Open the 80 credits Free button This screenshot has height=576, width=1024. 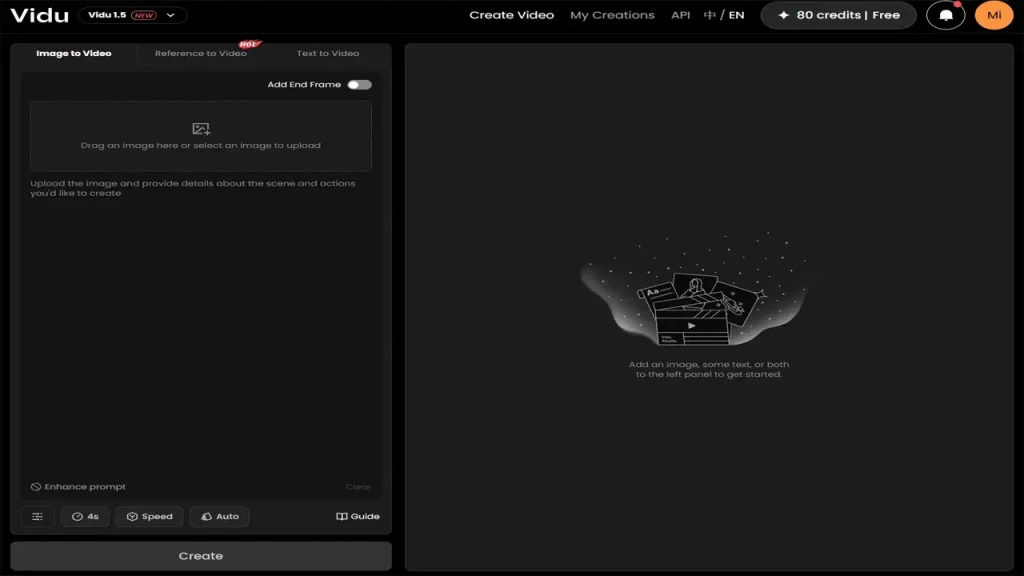pos(839,15)
